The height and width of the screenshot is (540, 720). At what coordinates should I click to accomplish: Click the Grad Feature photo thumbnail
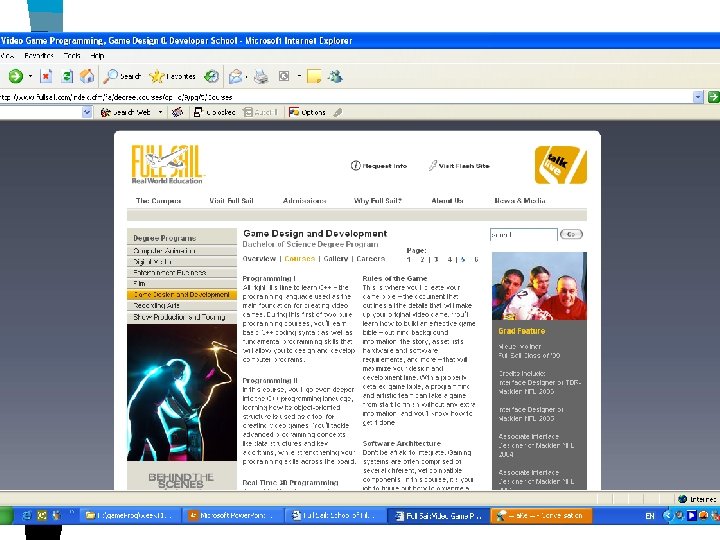tap(539, 286)
